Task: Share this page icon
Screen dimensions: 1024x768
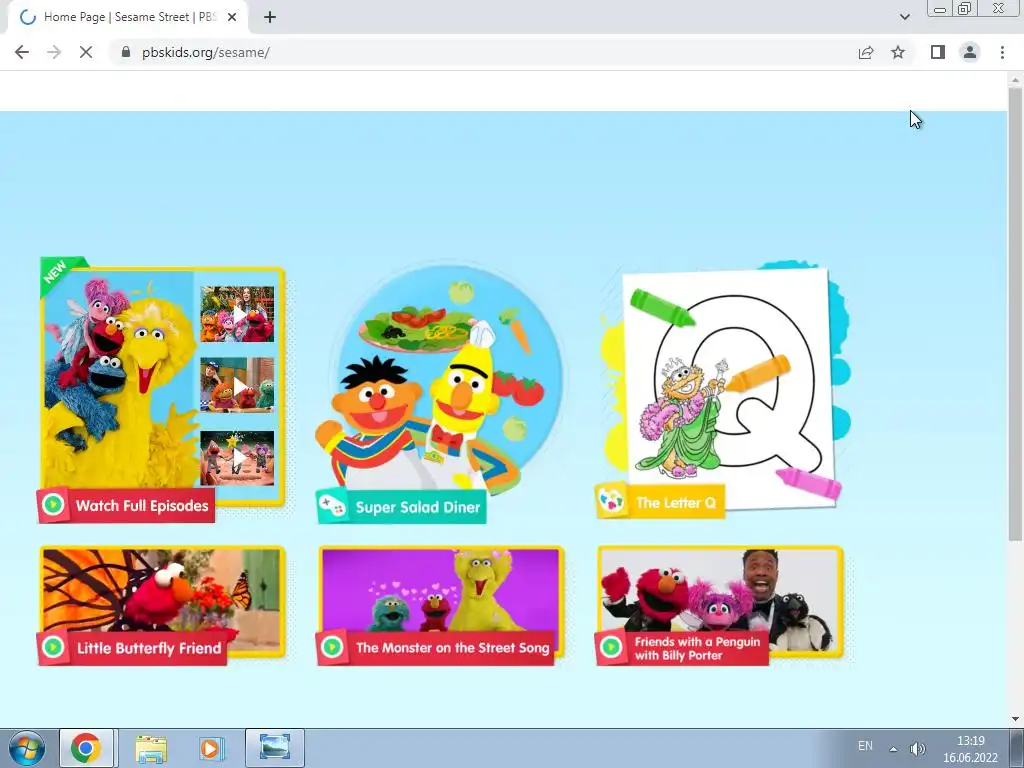Action: click(x=866, y=52)
